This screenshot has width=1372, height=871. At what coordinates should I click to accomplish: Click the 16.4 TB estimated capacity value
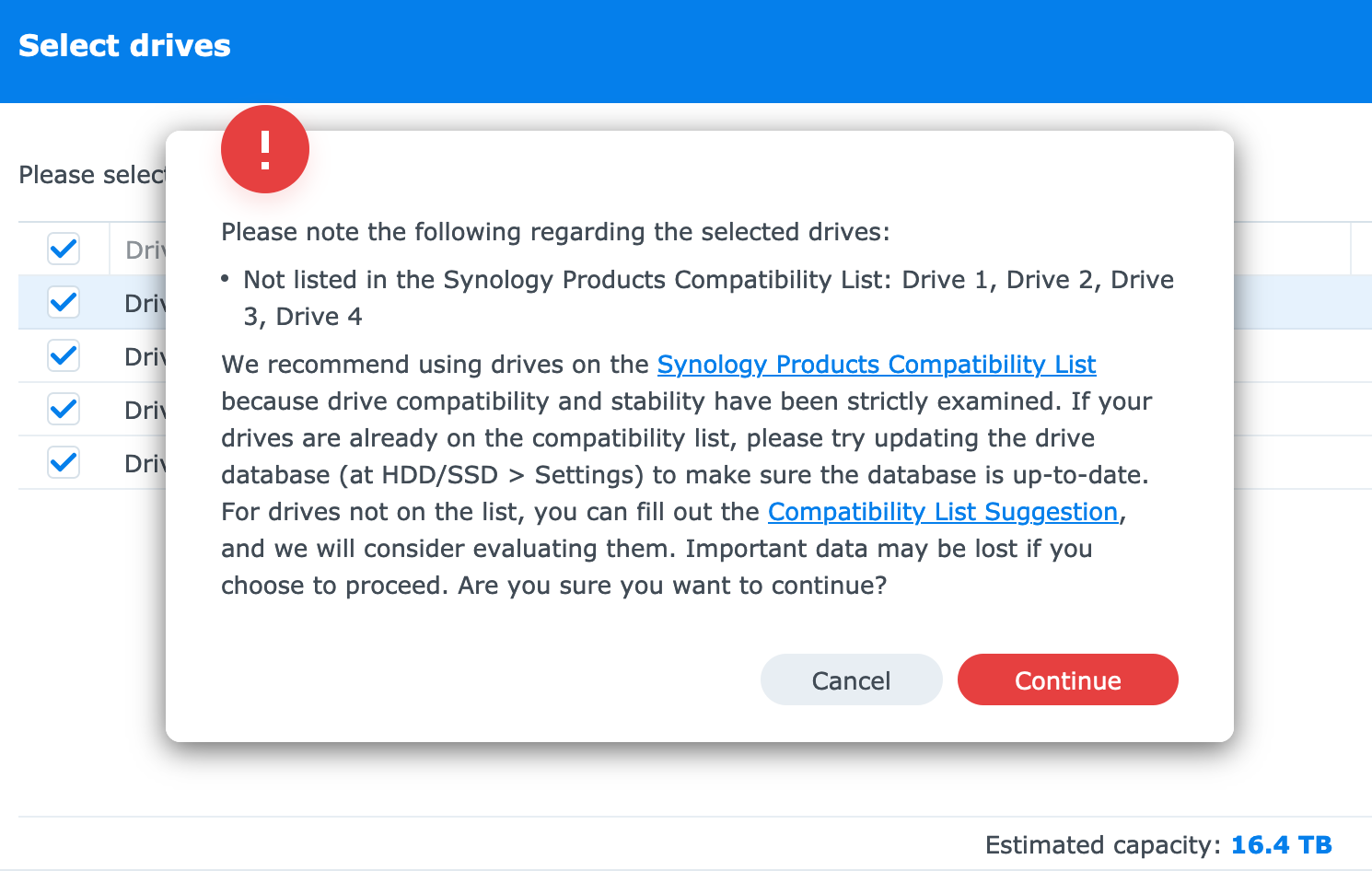[x=1282, y=845]
